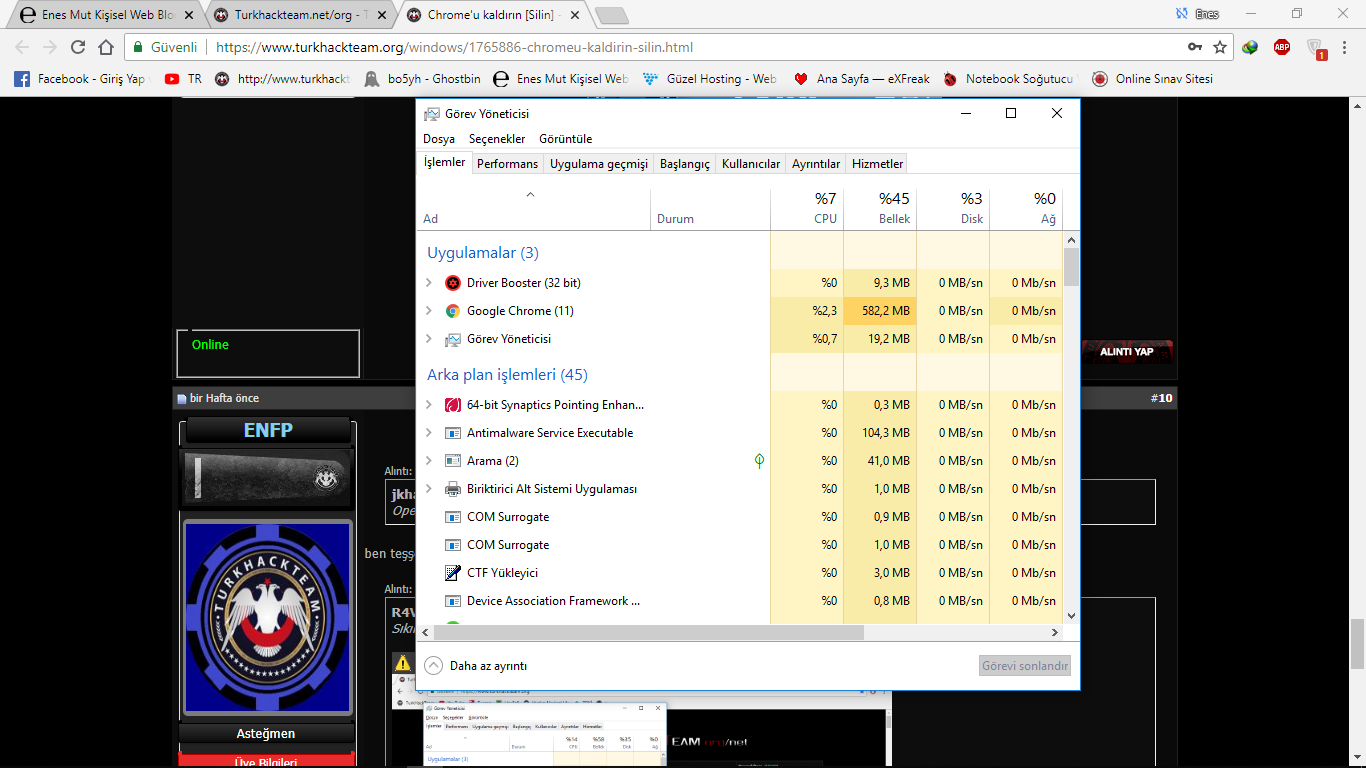Click the ALINTI YAP quote button
This screenshot has width=1366, height=768.
[1129, 351]
